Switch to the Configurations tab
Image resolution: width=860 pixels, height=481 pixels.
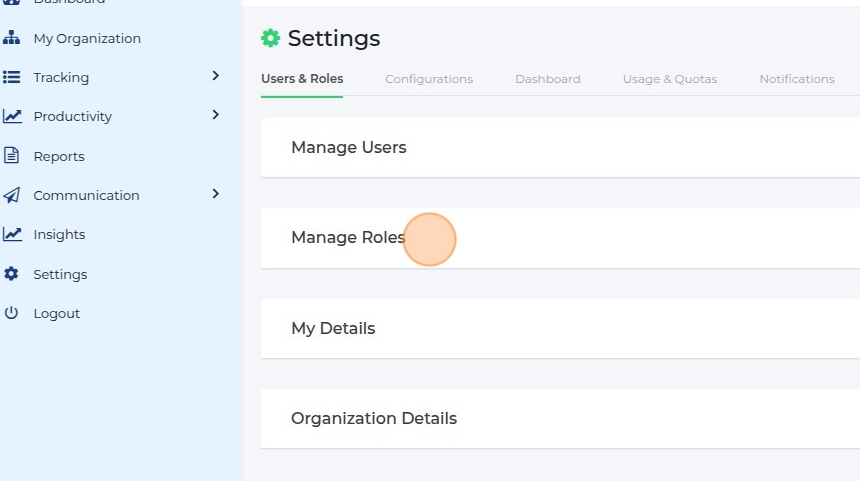click(x=429, y=79)
